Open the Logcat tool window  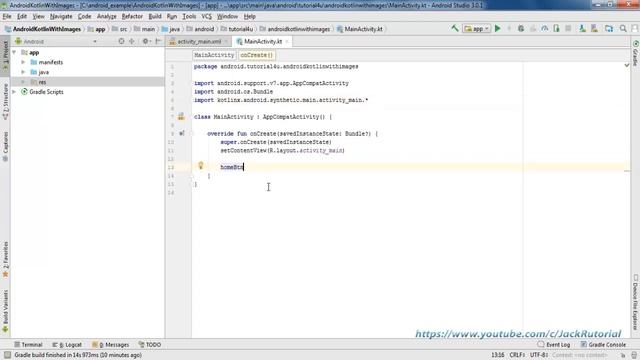(x=67, y=344)
